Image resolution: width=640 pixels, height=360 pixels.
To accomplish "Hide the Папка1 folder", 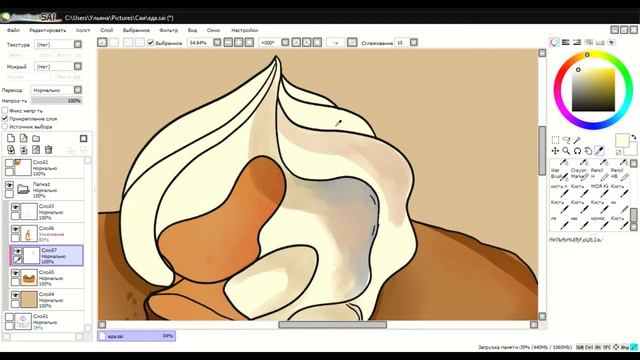I will coord(9,185).
